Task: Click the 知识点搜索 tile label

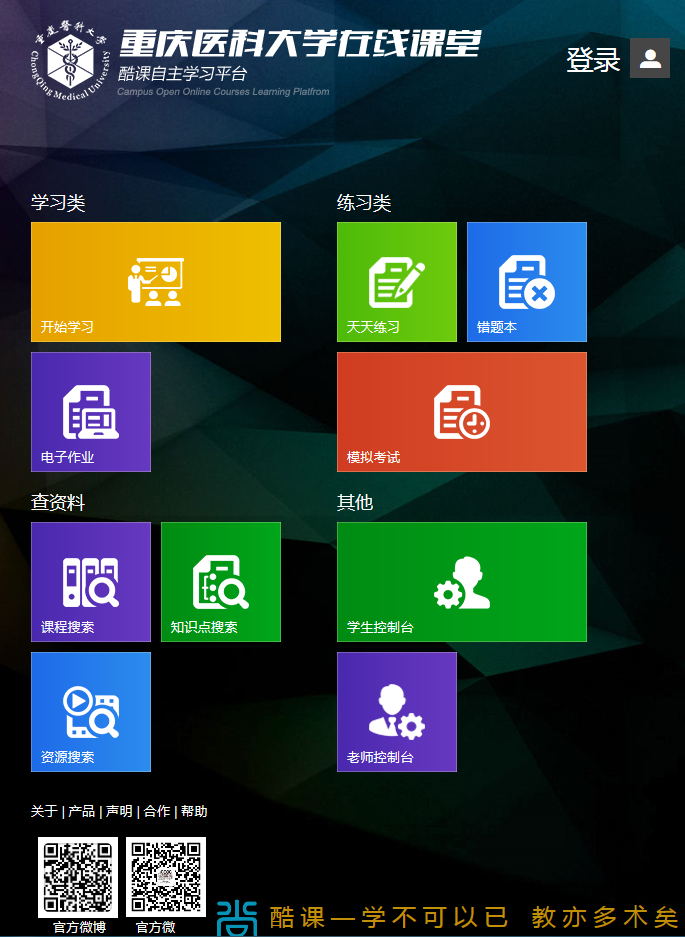Action: coord(204,627)
